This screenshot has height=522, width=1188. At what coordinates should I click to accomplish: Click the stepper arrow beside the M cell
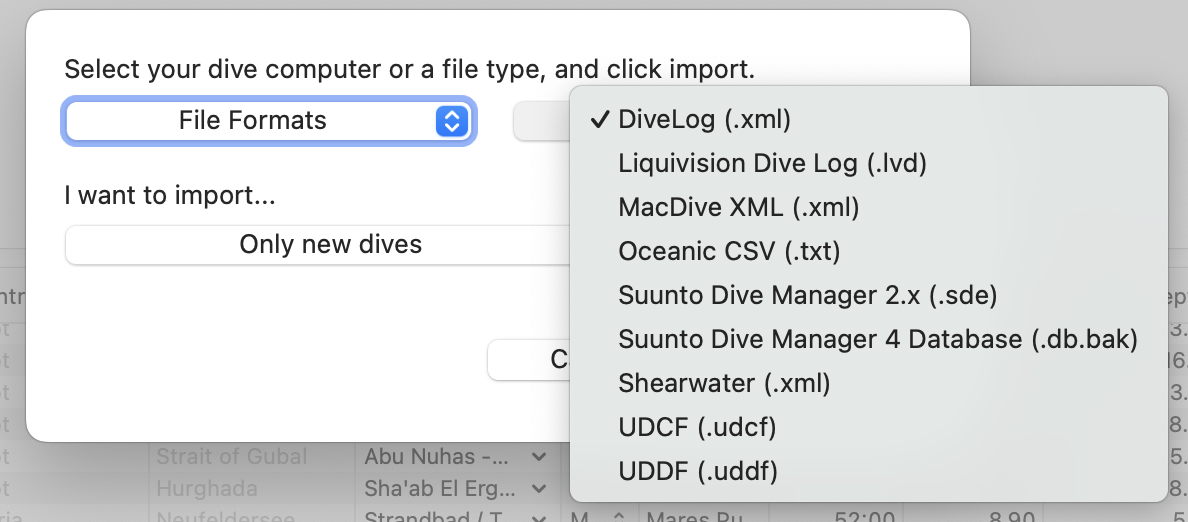(x=618, y=516)
